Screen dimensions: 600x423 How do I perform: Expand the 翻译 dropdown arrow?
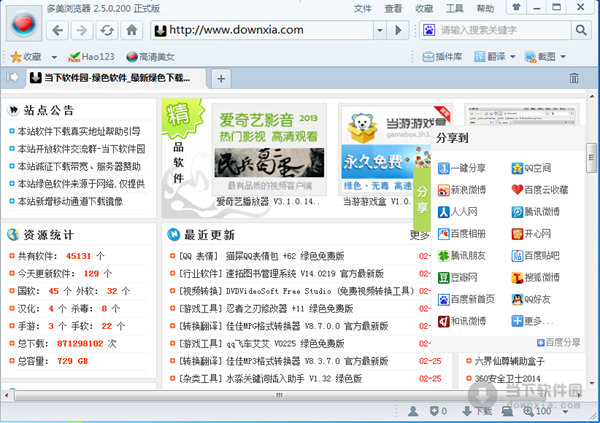click(512, 57)
